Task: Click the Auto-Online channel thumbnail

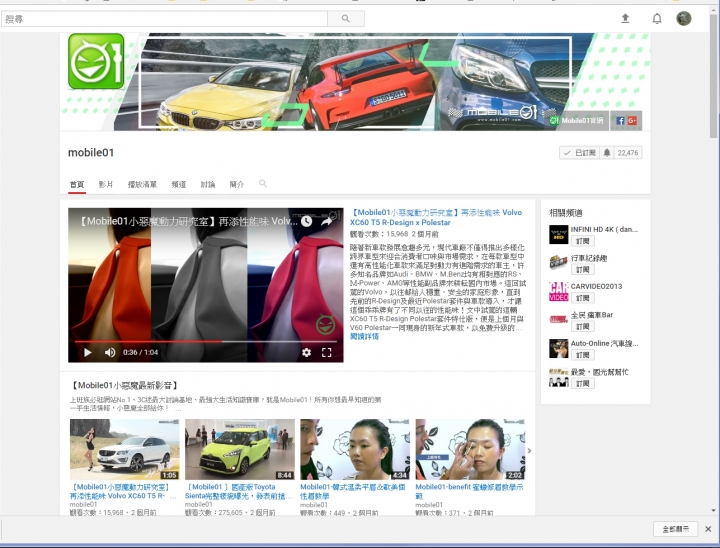Action: (558, 349)
